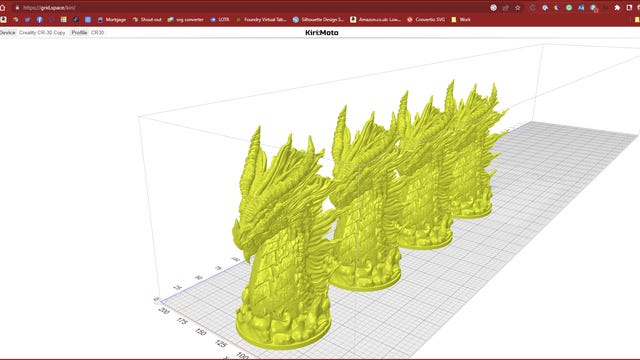This screenshot has width=640, height=360.
Task: Click the Kiri:Moto title logo
Action: click(322, 33)
